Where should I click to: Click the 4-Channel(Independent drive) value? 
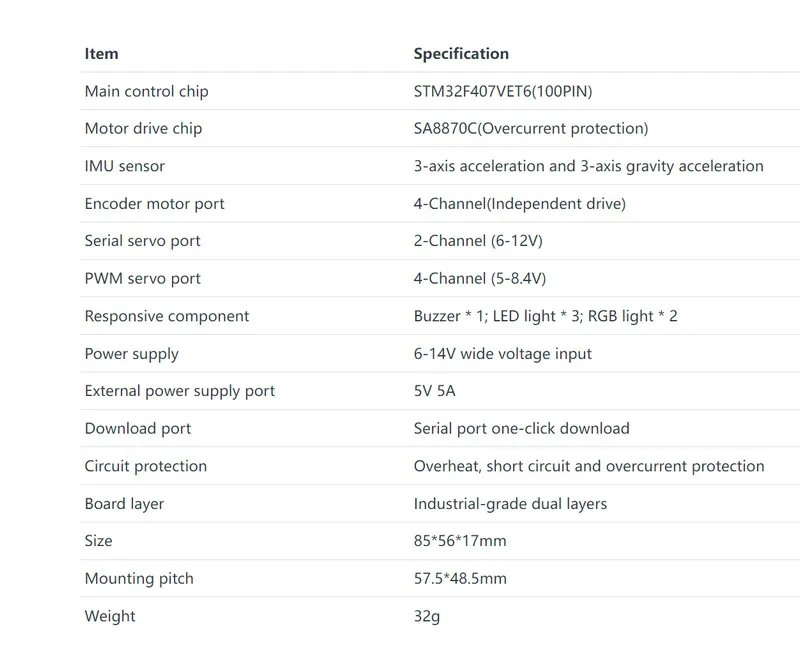[519, 204]
